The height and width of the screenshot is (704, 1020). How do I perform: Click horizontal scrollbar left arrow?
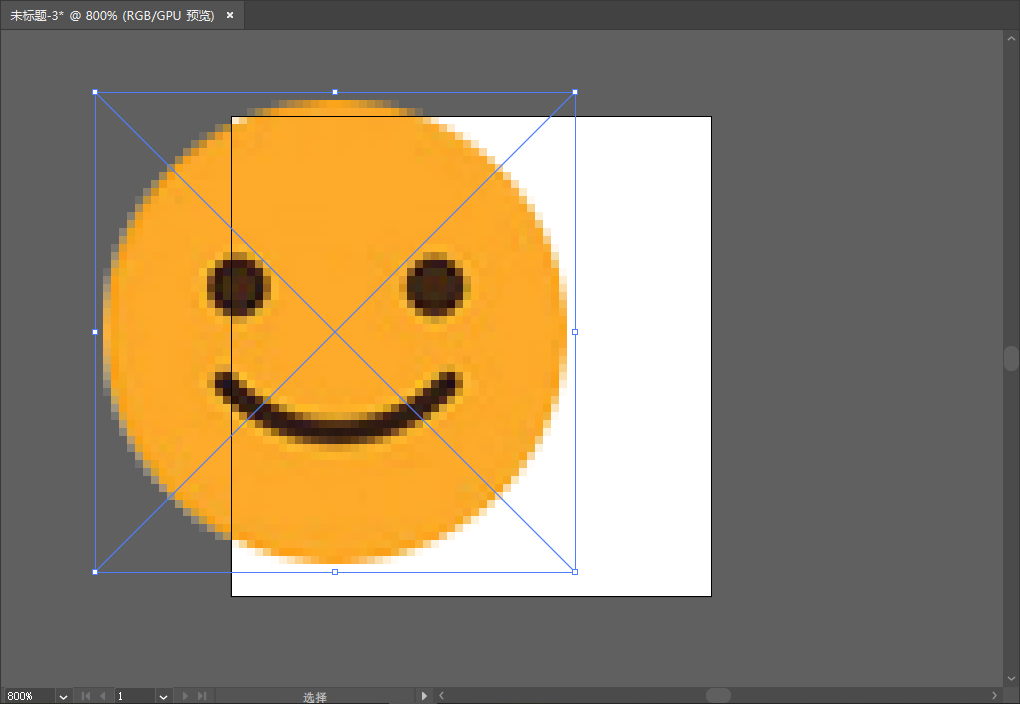[x=442, y=696]
